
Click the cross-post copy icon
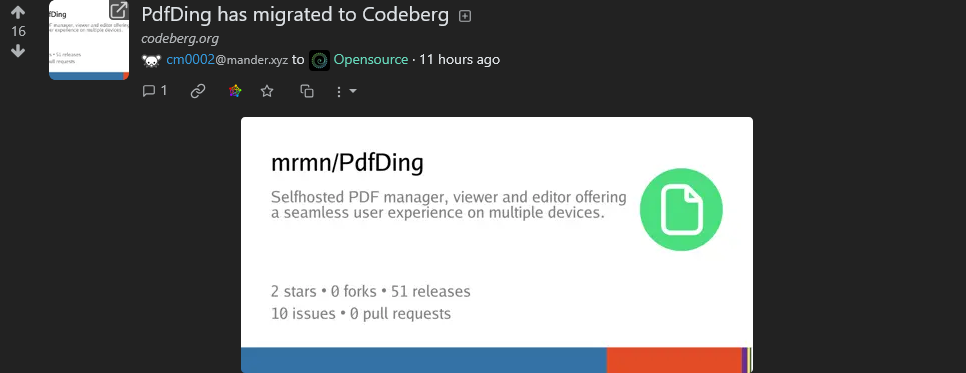coord(307,91)
